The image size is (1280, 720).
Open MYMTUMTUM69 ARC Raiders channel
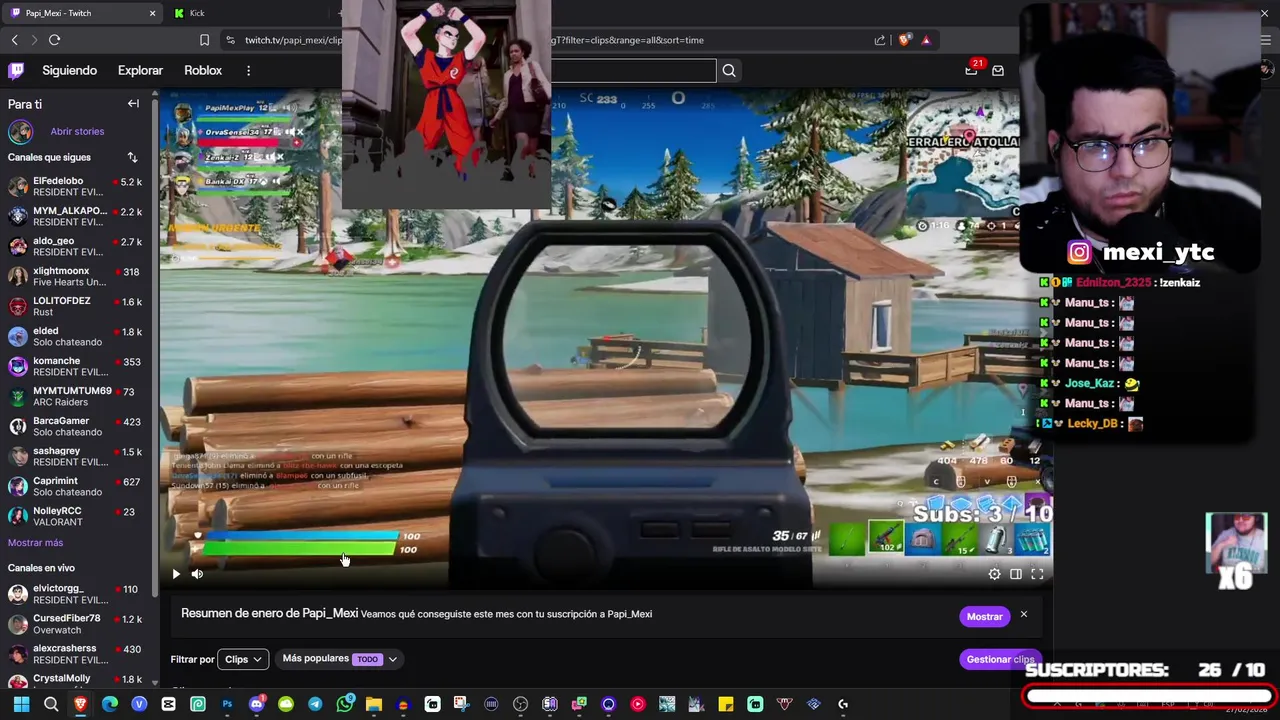[x=75, y=397]
